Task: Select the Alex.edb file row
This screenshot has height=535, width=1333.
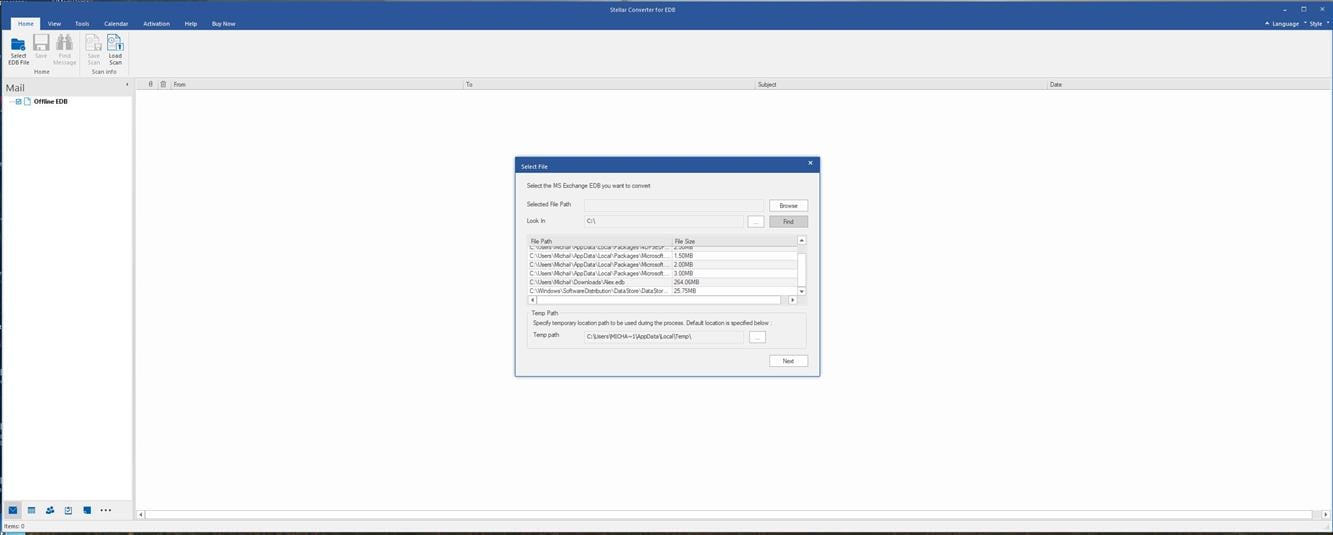Action: coord(662,282)
